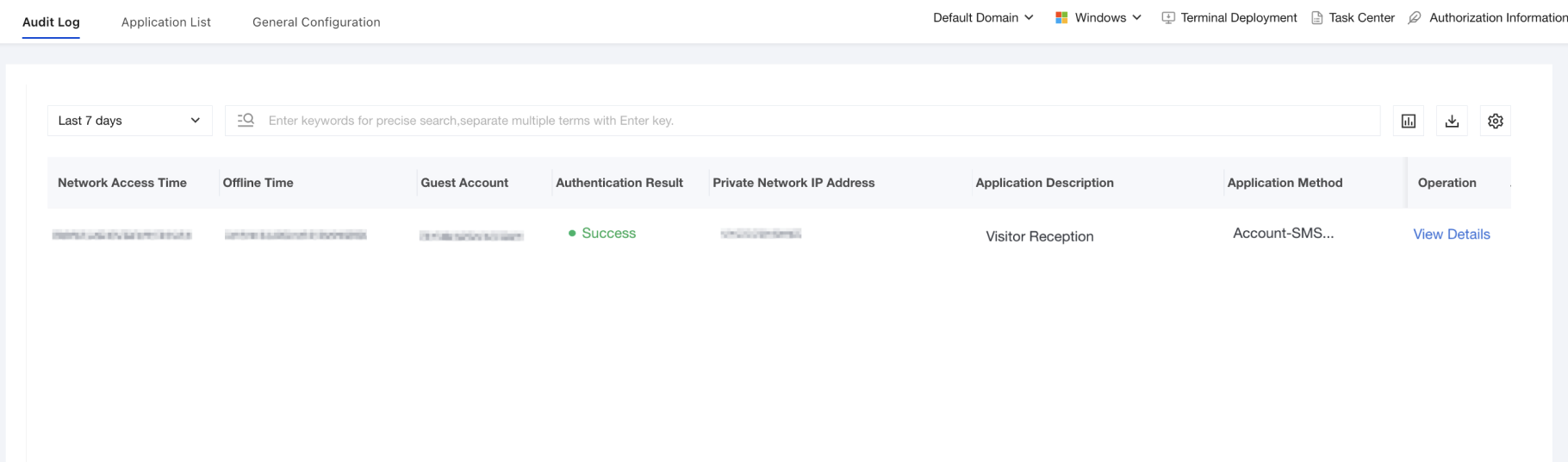Click the Authorization Information icon
Screen dimensions: 1568x462
point(1415,18)
